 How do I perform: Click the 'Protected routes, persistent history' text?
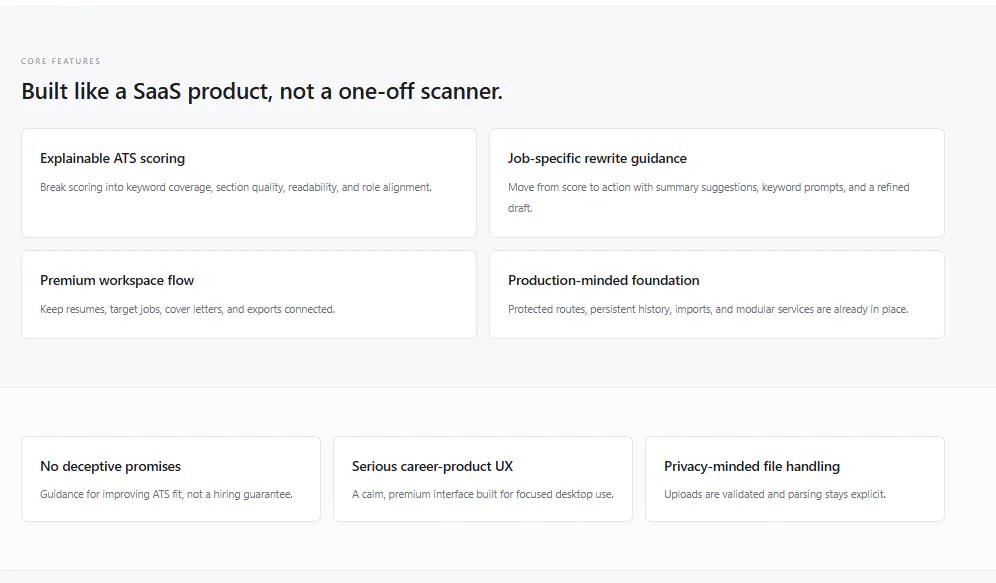[708, 309]
